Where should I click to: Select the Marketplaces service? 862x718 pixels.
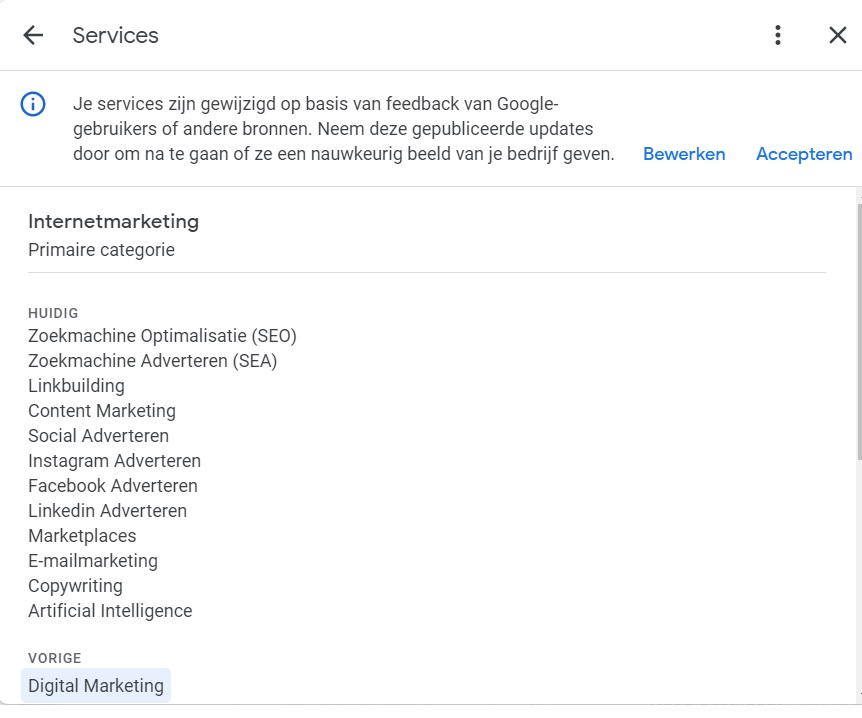click(x=82, y=535)
